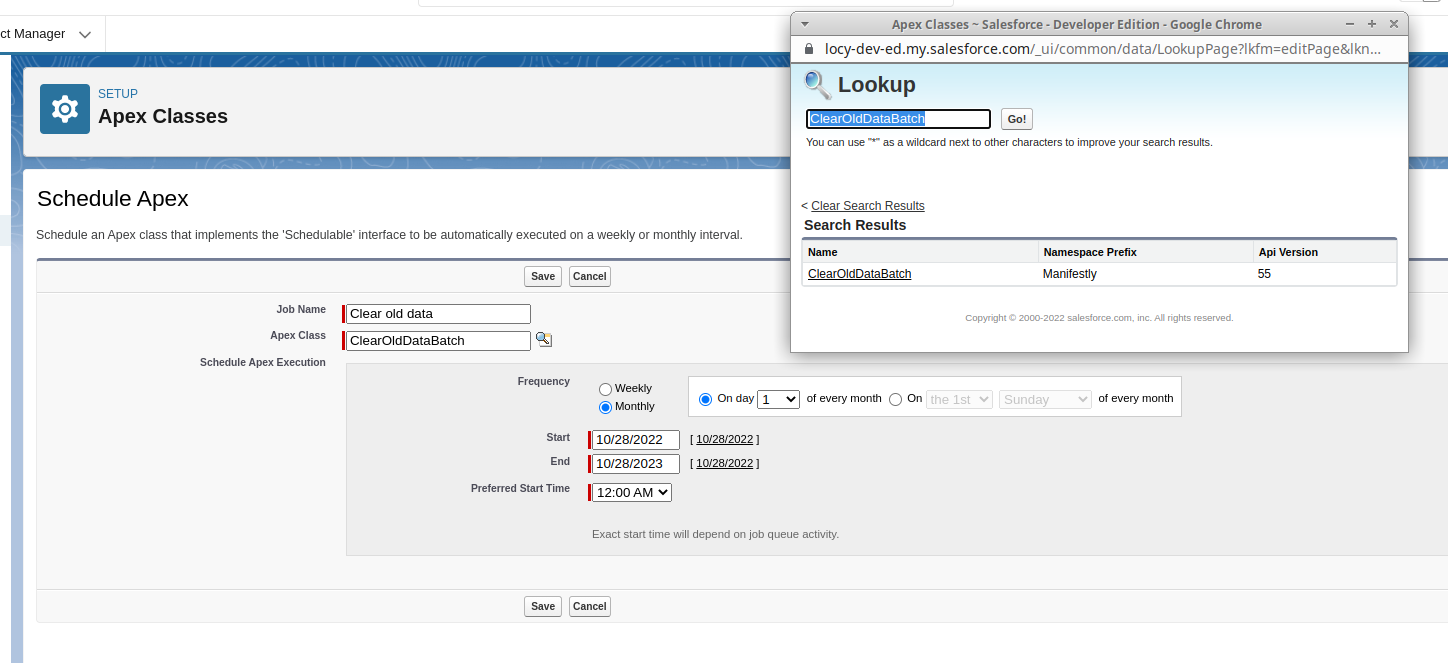Click Go! button in Lookup window
This screenshot has height=663, width=1448.
[1017, 119]
